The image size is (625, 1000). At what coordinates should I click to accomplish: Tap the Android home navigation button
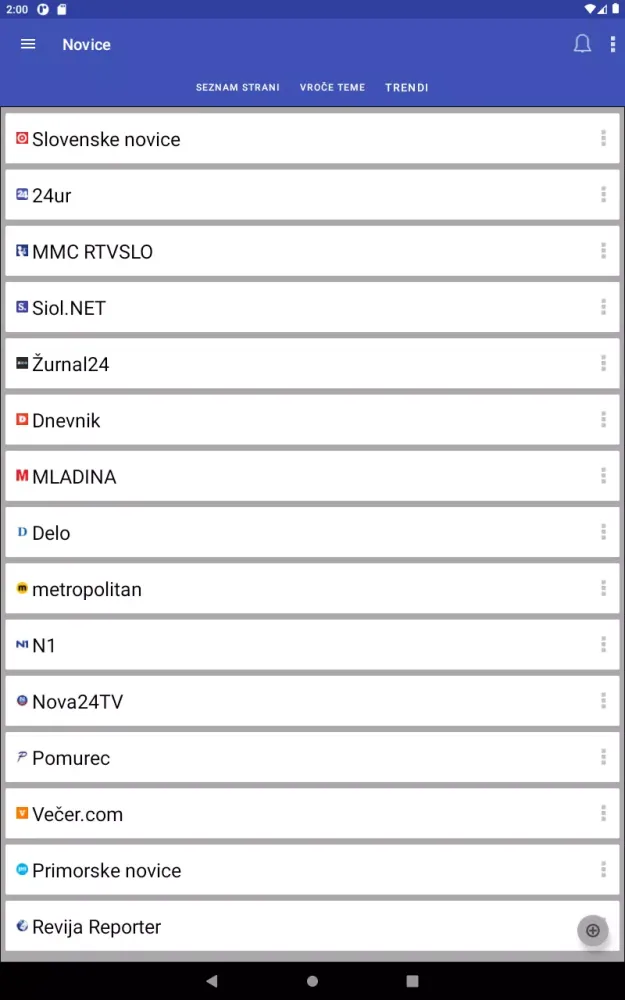(312, 981)
